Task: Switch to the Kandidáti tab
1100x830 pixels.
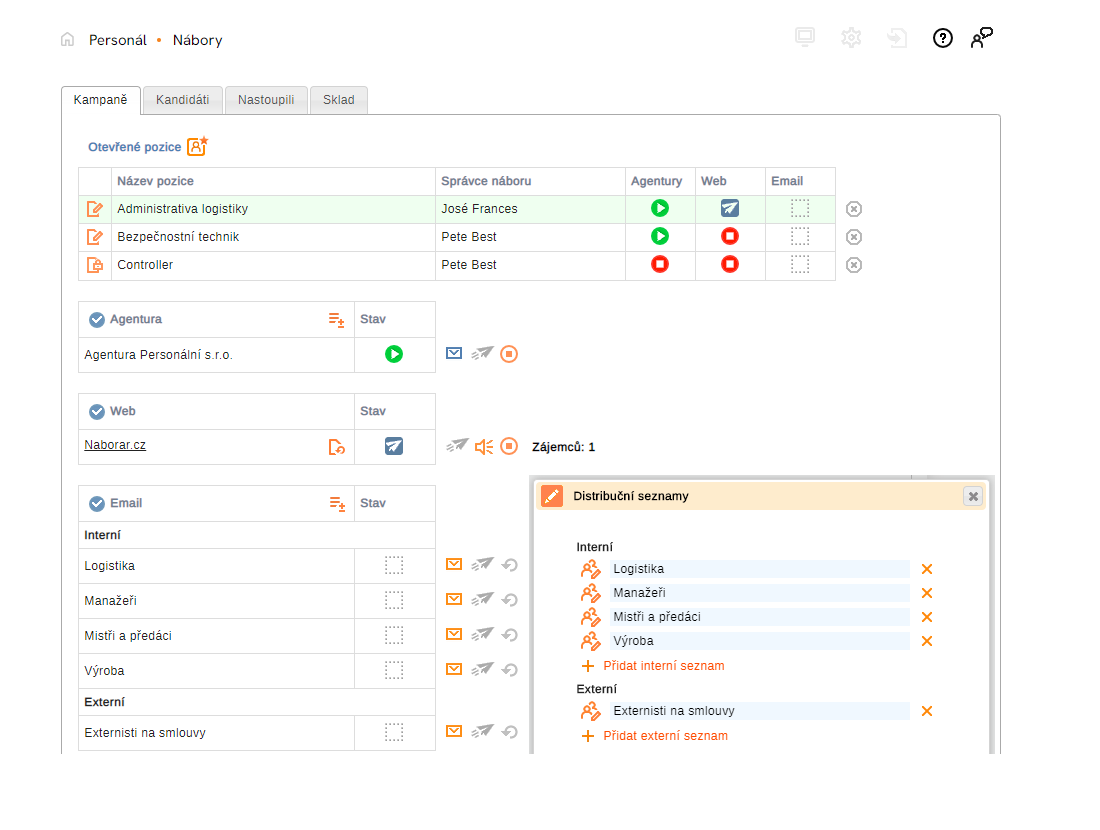Action: [182, 100]
